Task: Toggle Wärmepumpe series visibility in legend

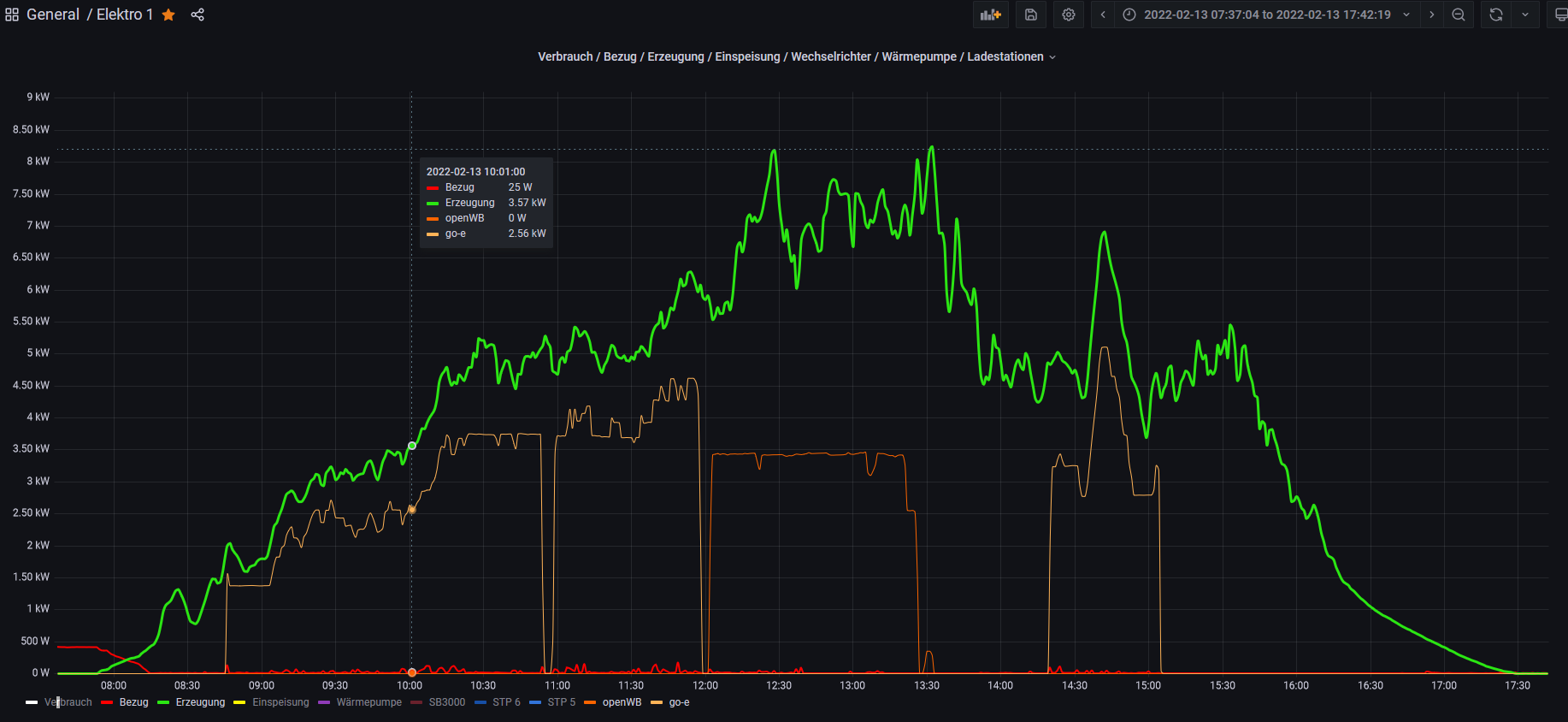Action: [x=368, y=702]
